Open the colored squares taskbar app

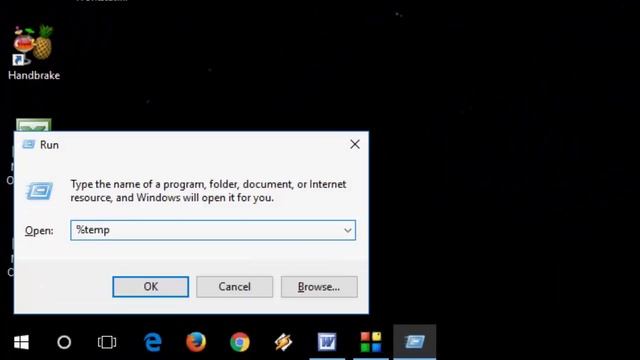(371, 342)
